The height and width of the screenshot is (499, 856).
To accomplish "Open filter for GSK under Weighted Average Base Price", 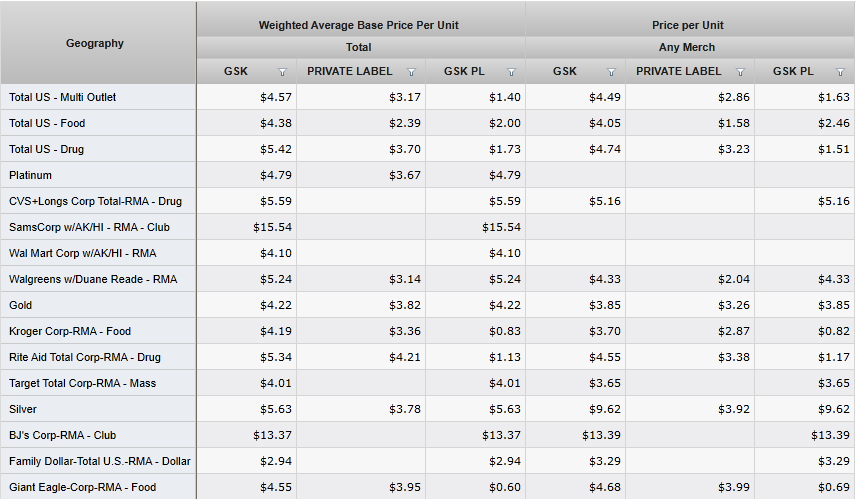I will click(282, 72).
